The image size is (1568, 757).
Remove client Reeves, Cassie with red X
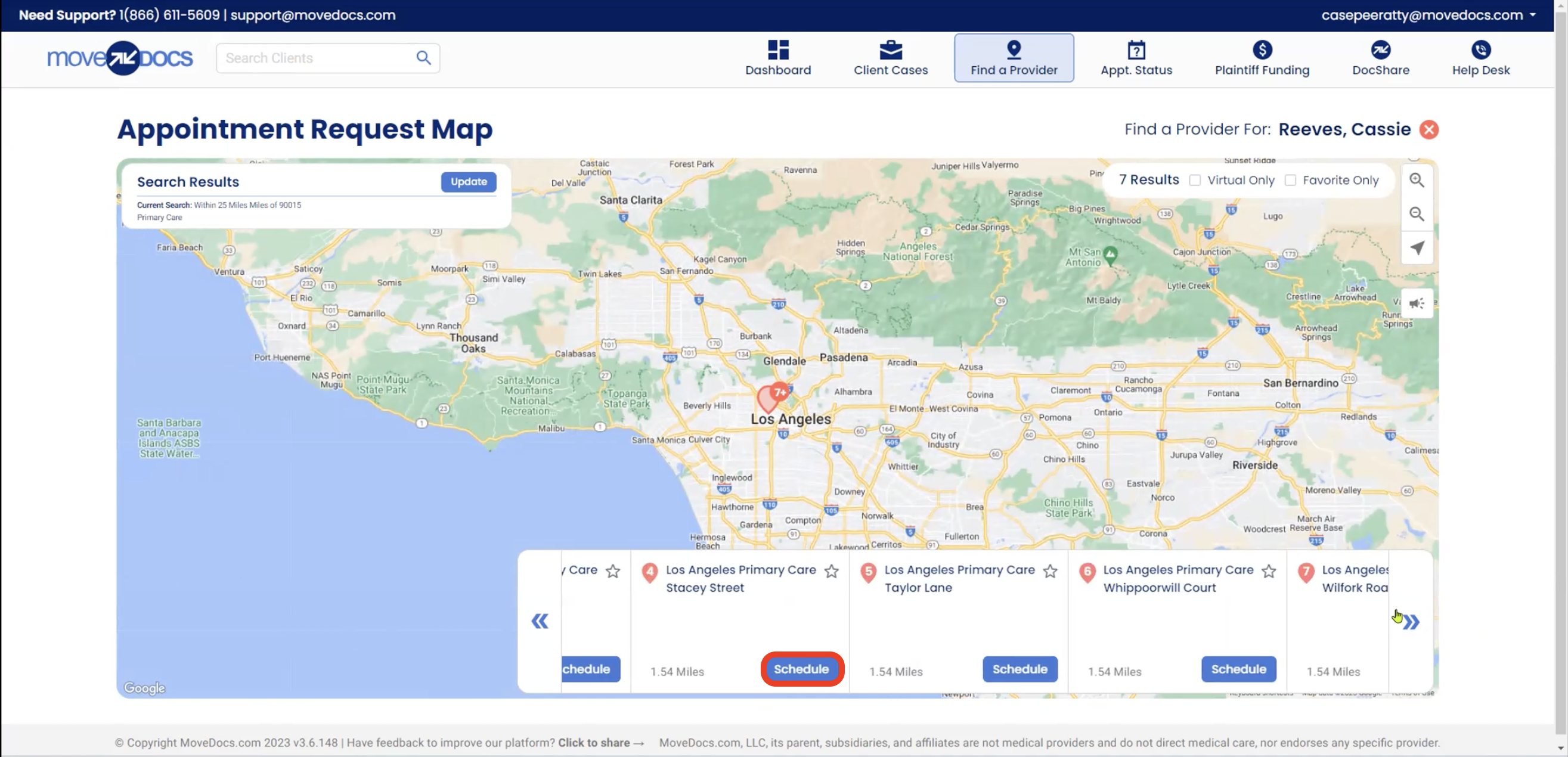point(1428,129)
